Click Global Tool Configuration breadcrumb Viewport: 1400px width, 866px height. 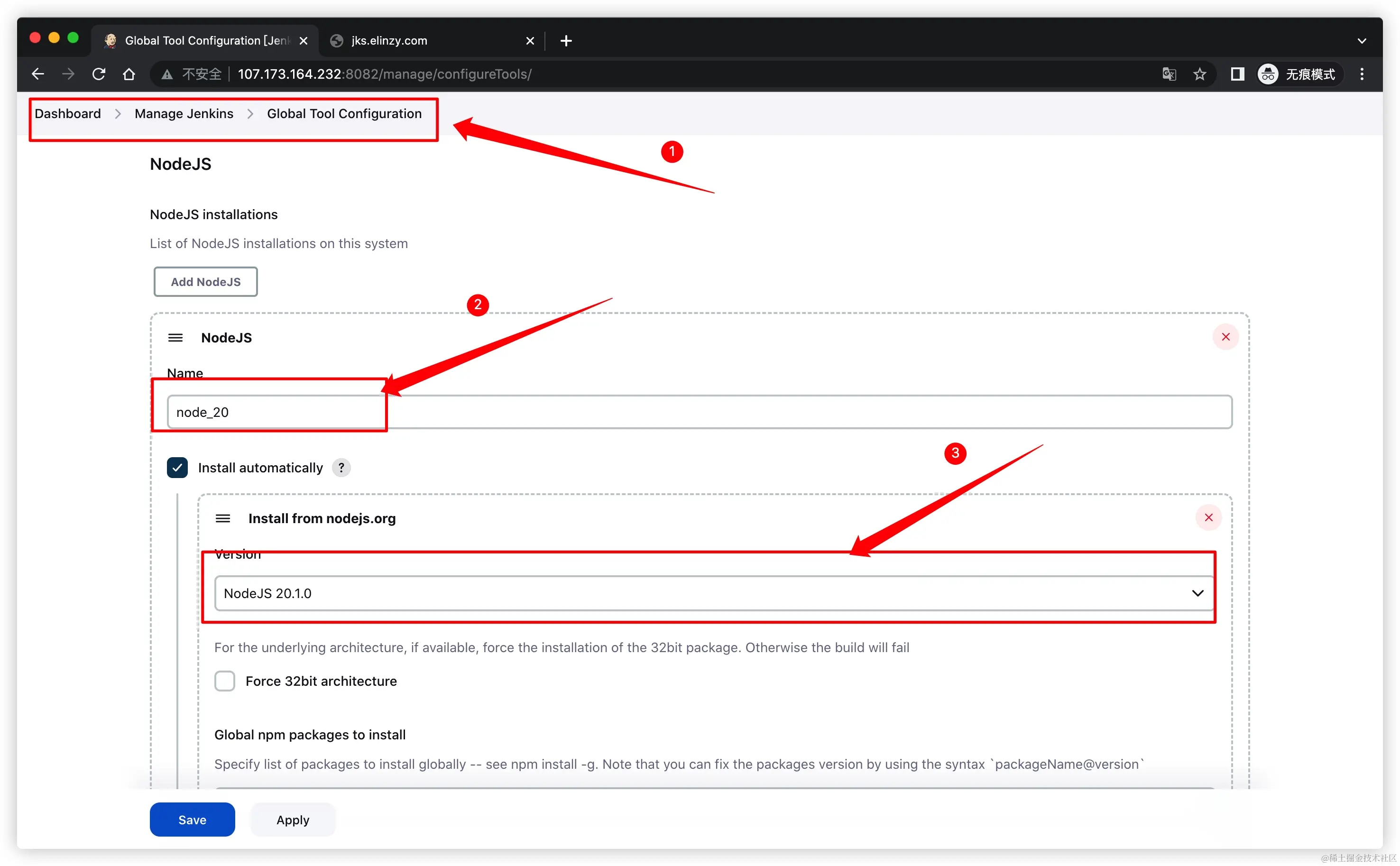pyautogui.click(x=344, y=113)
